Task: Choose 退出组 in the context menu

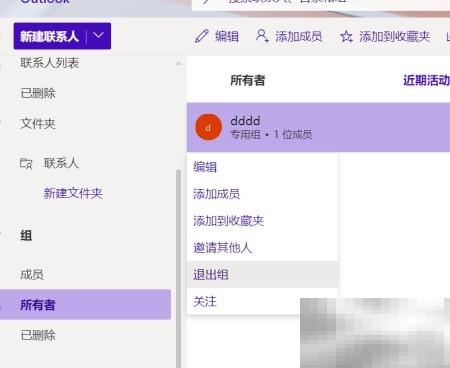Action: point(262,274)
